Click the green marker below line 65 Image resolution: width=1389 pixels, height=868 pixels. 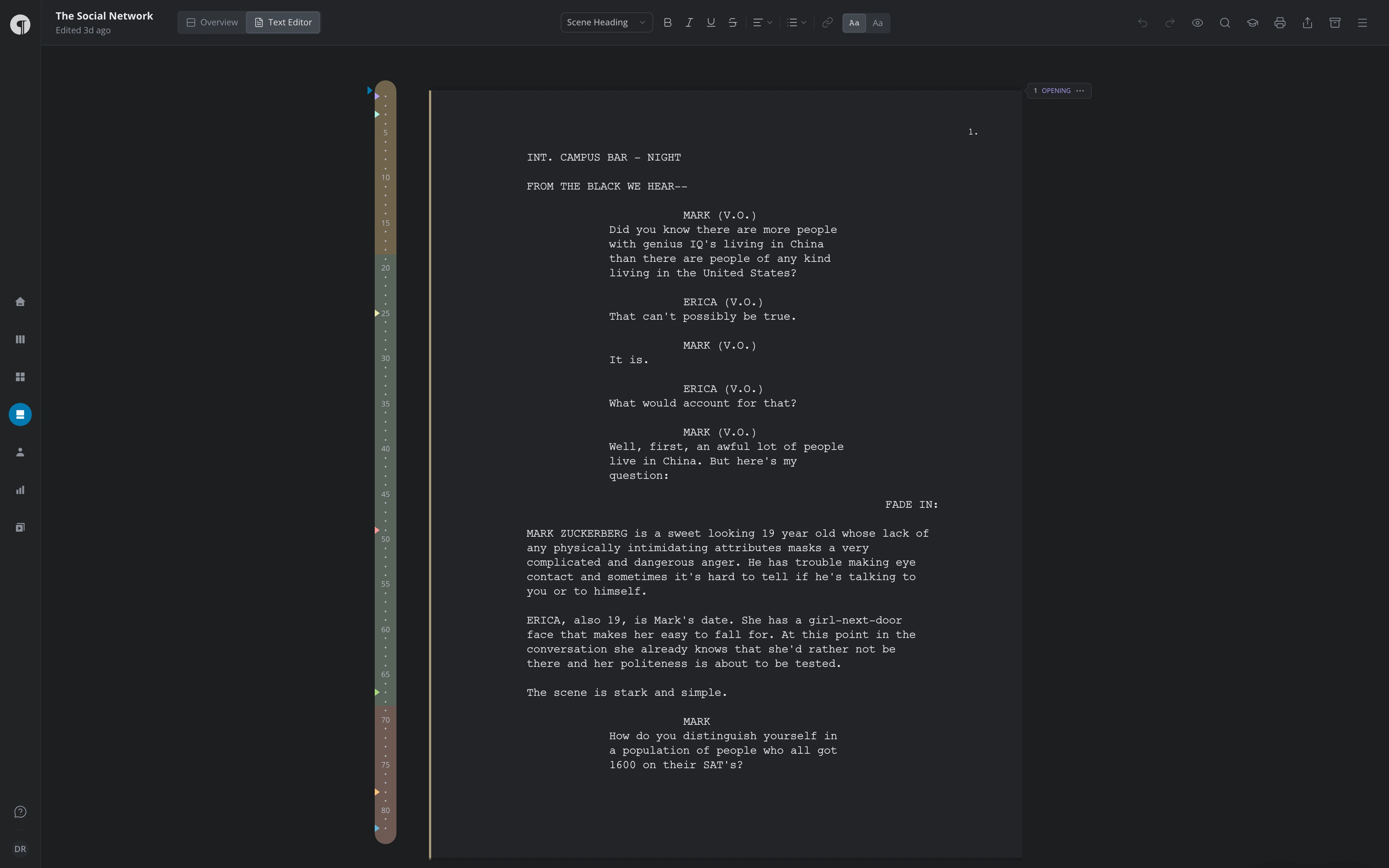point(377,692)
